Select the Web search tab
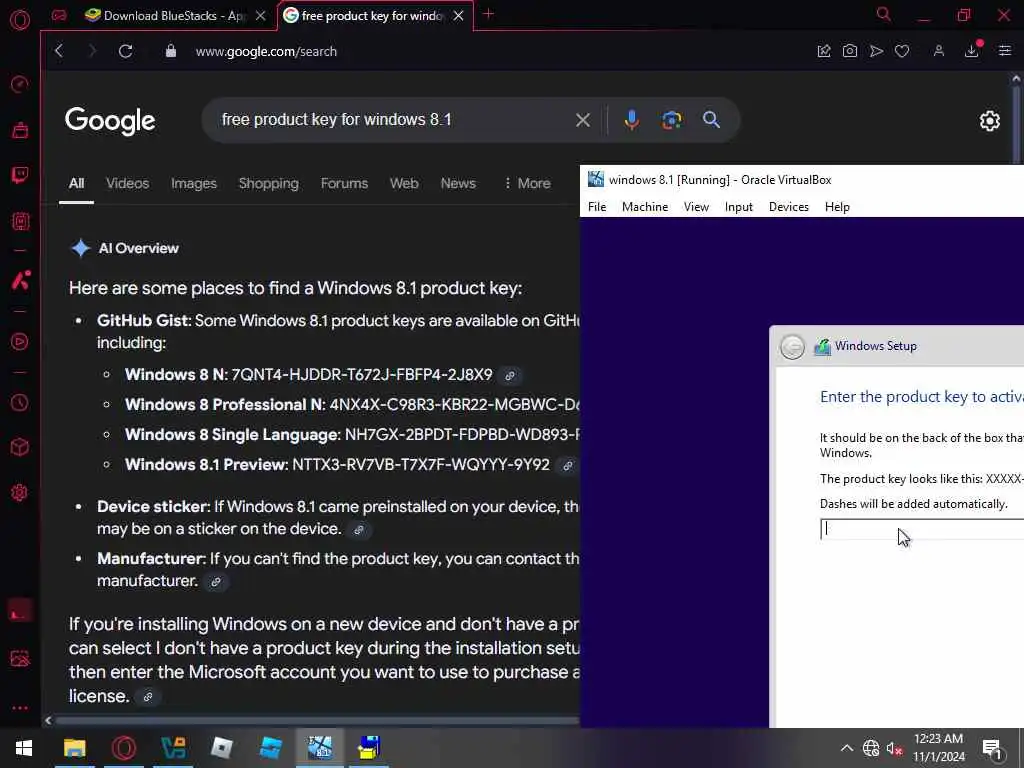Image resolution: width=1024 pixels, height=768 pixels. [404, 184]
